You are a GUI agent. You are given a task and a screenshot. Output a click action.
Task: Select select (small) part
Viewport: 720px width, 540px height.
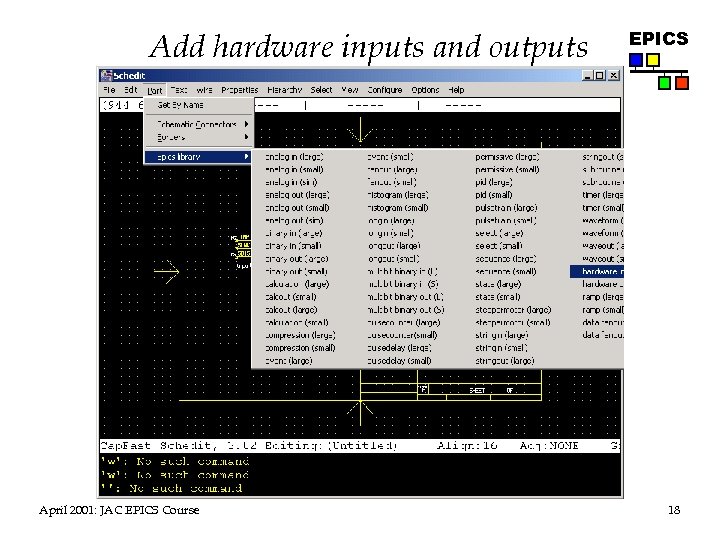499,246
